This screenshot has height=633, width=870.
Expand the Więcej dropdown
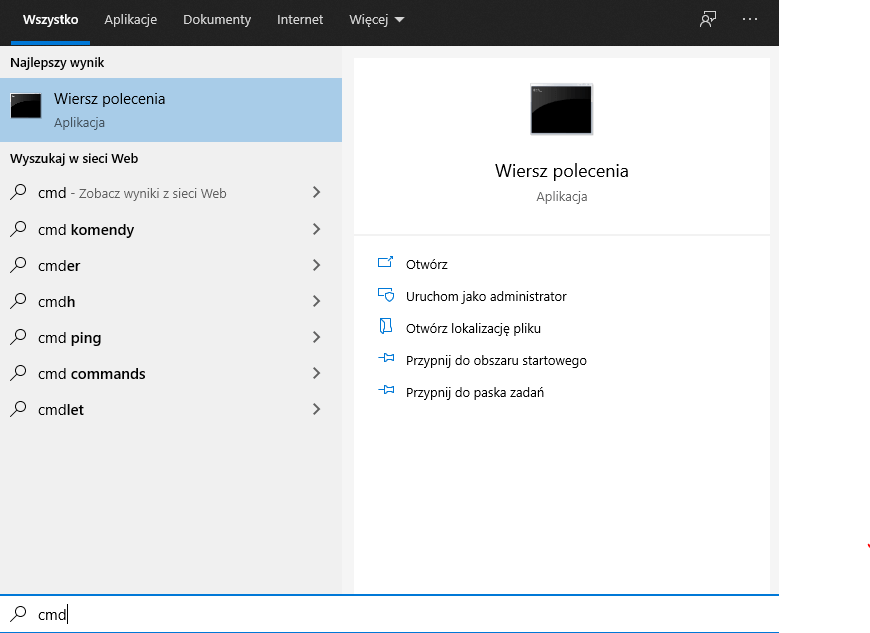click(376, 19)
